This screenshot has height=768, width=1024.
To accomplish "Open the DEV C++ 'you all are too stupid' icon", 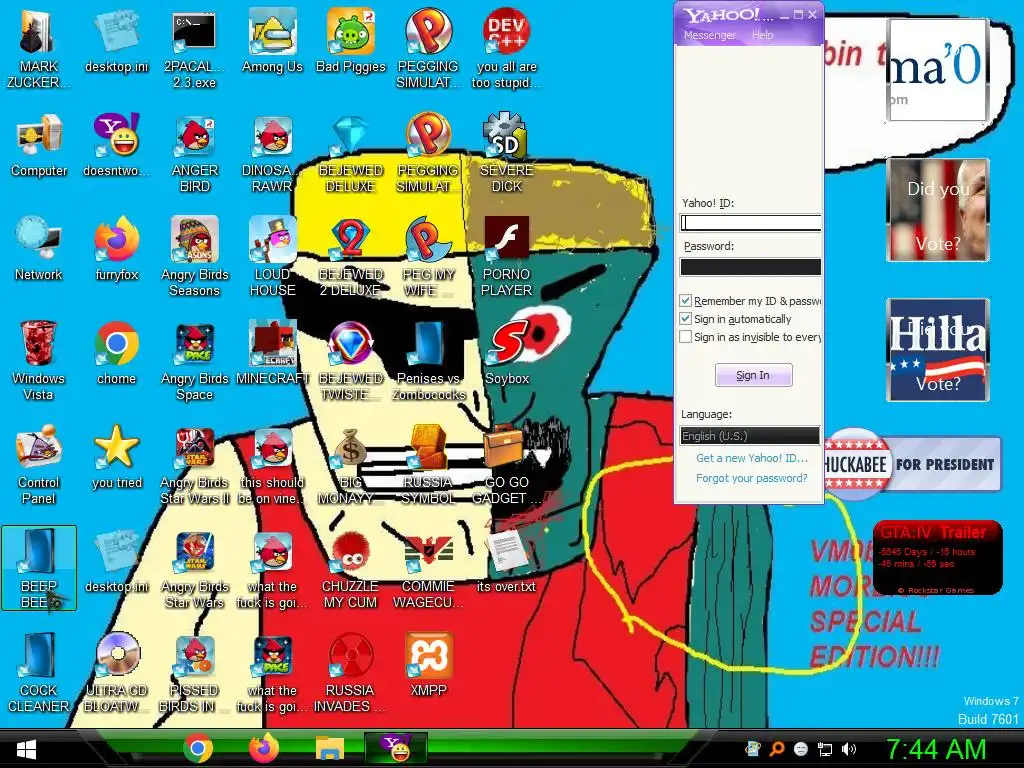I will (x=507, y=50).
